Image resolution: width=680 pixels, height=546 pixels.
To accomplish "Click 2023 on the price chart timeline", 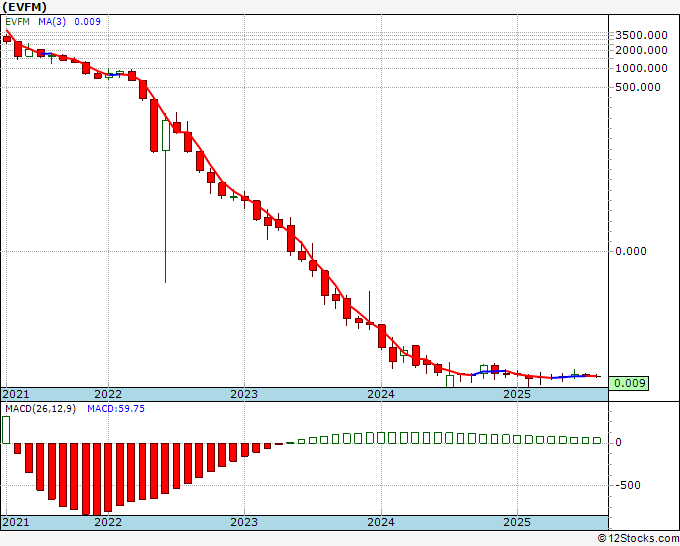I will (244, 394).
